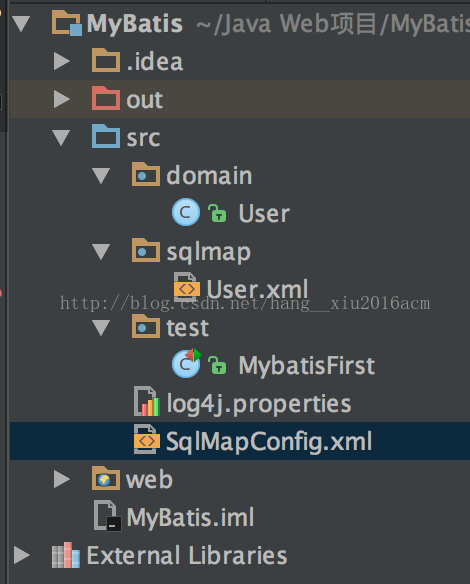Expand External Libraries arrow
The image size is (470, 584).
[x=22, y=555]
